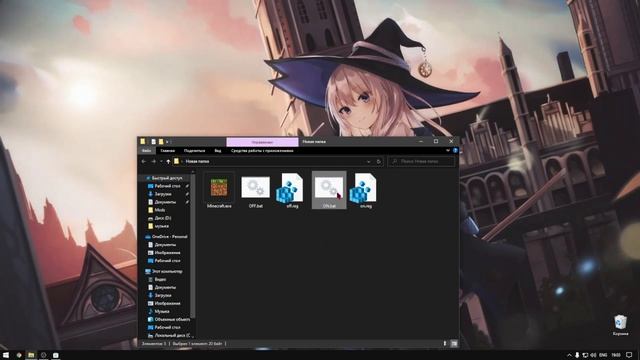
Task: Select the ON.bat batch file
Action: (329, 190)
